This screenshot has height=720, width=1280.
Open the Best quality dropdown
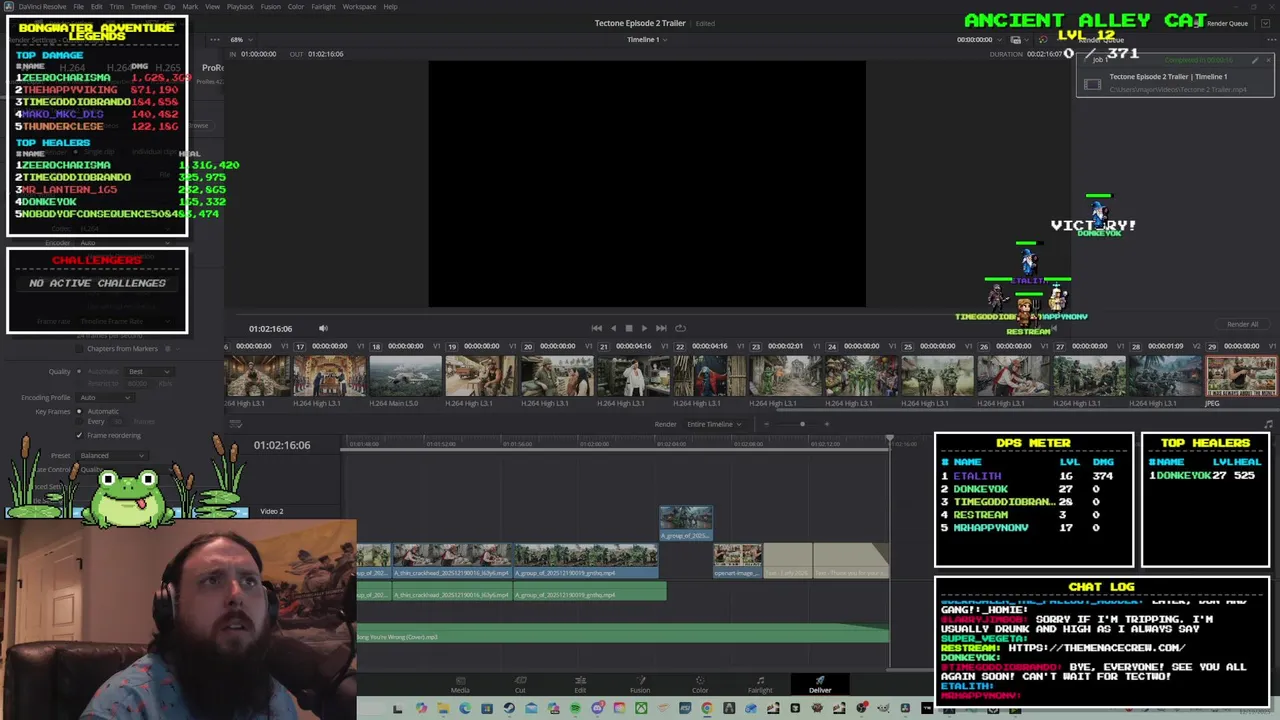click(x=150, y=371)
